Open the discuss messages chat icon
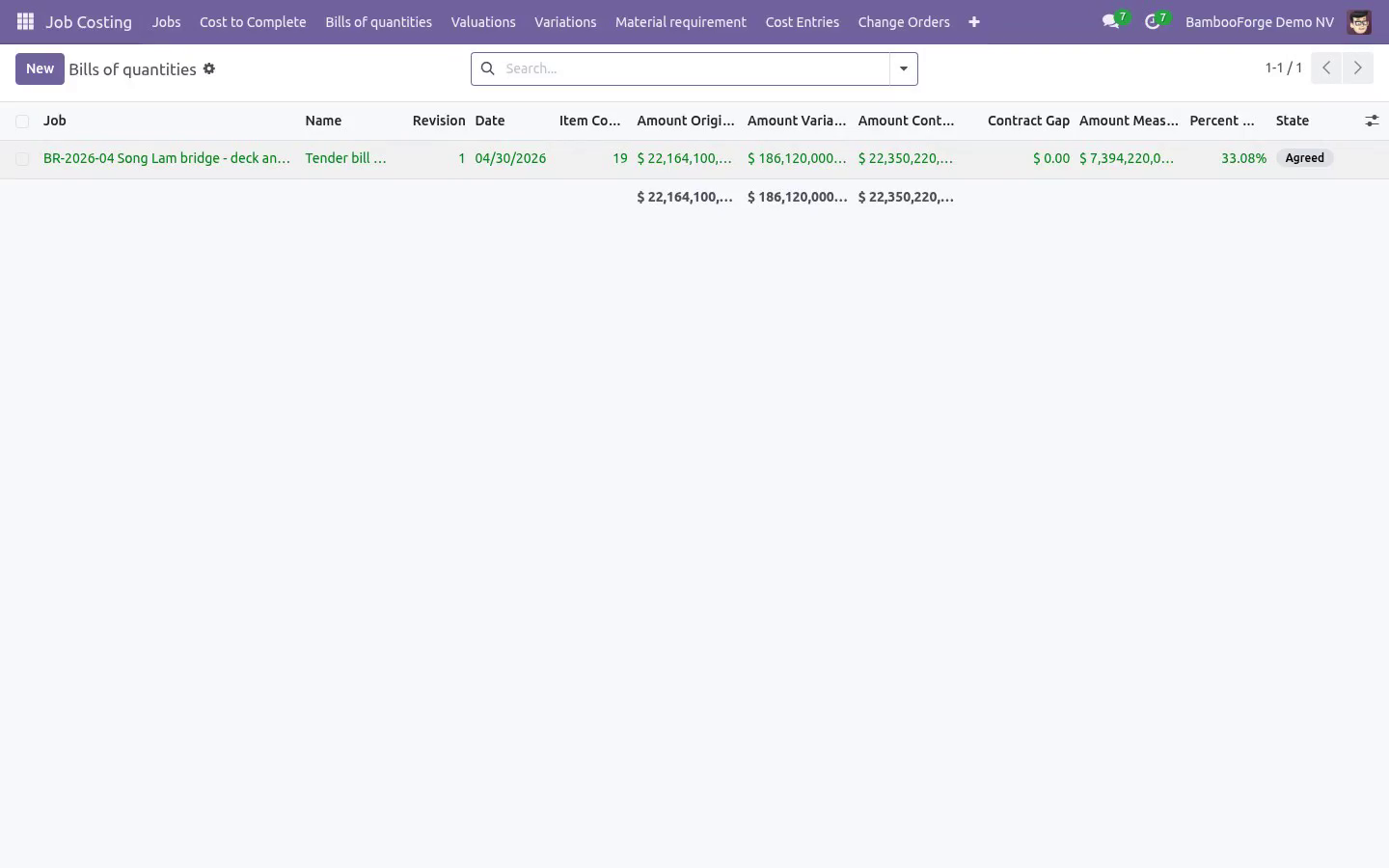 coord(1111,21)
